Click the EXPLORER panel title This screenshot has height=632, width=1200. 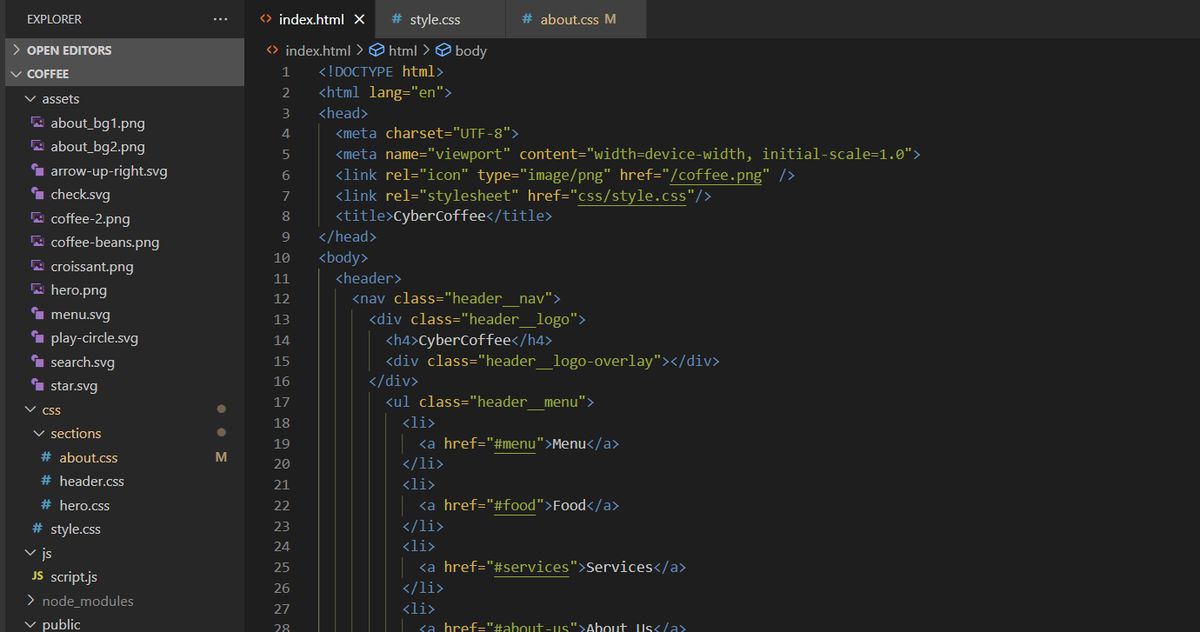(54, 19)
